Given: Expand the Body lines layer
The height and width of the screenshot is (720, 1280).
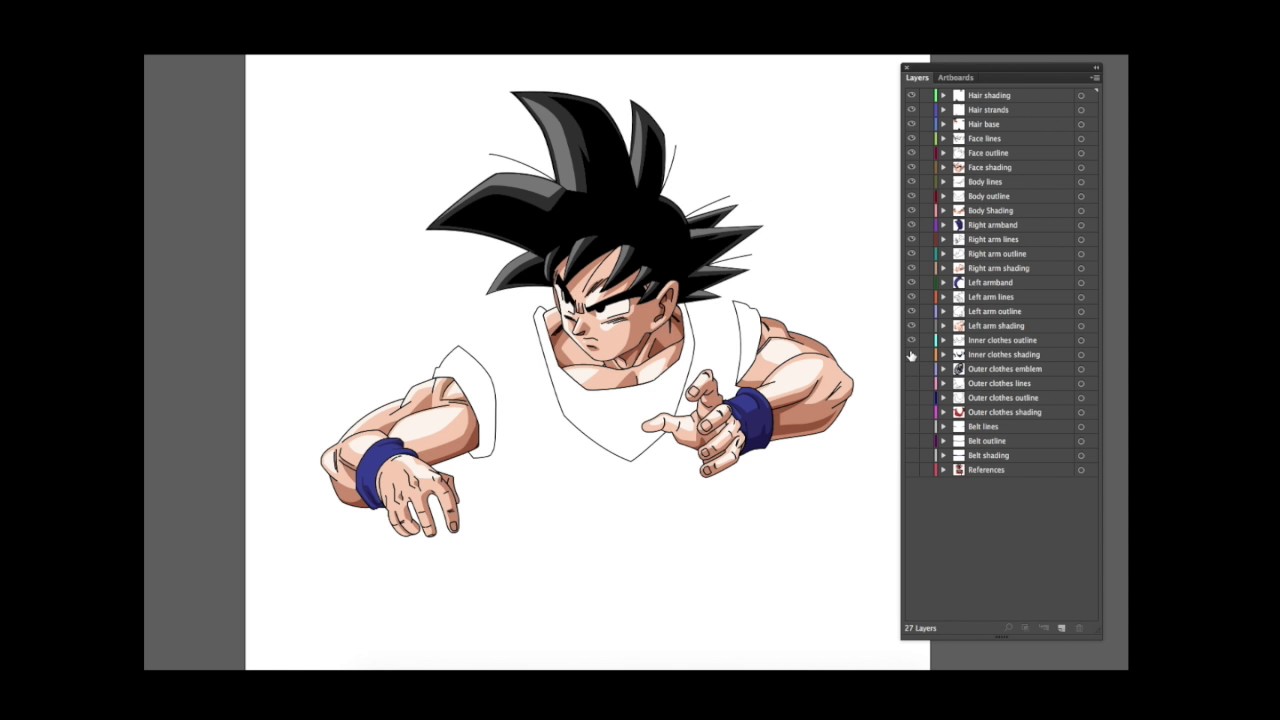Looking at the screenshot, I should [943, 182].
